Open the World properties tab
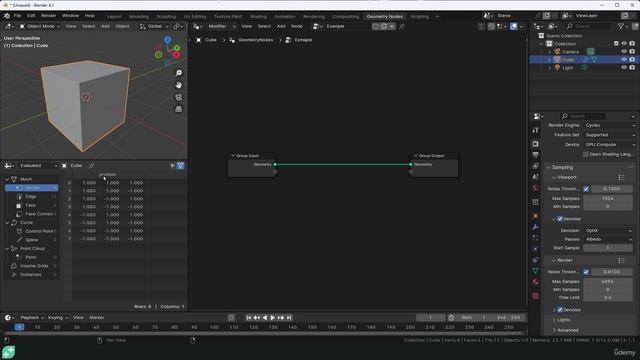 [536, 188]
